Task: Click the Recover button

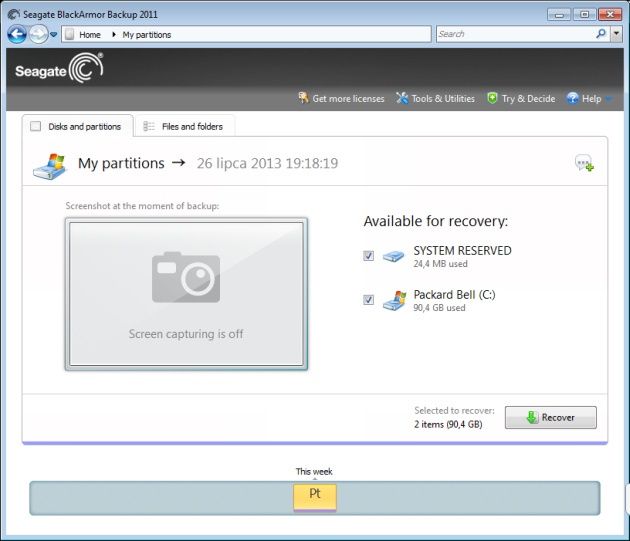Action: [x=550, y=417]
